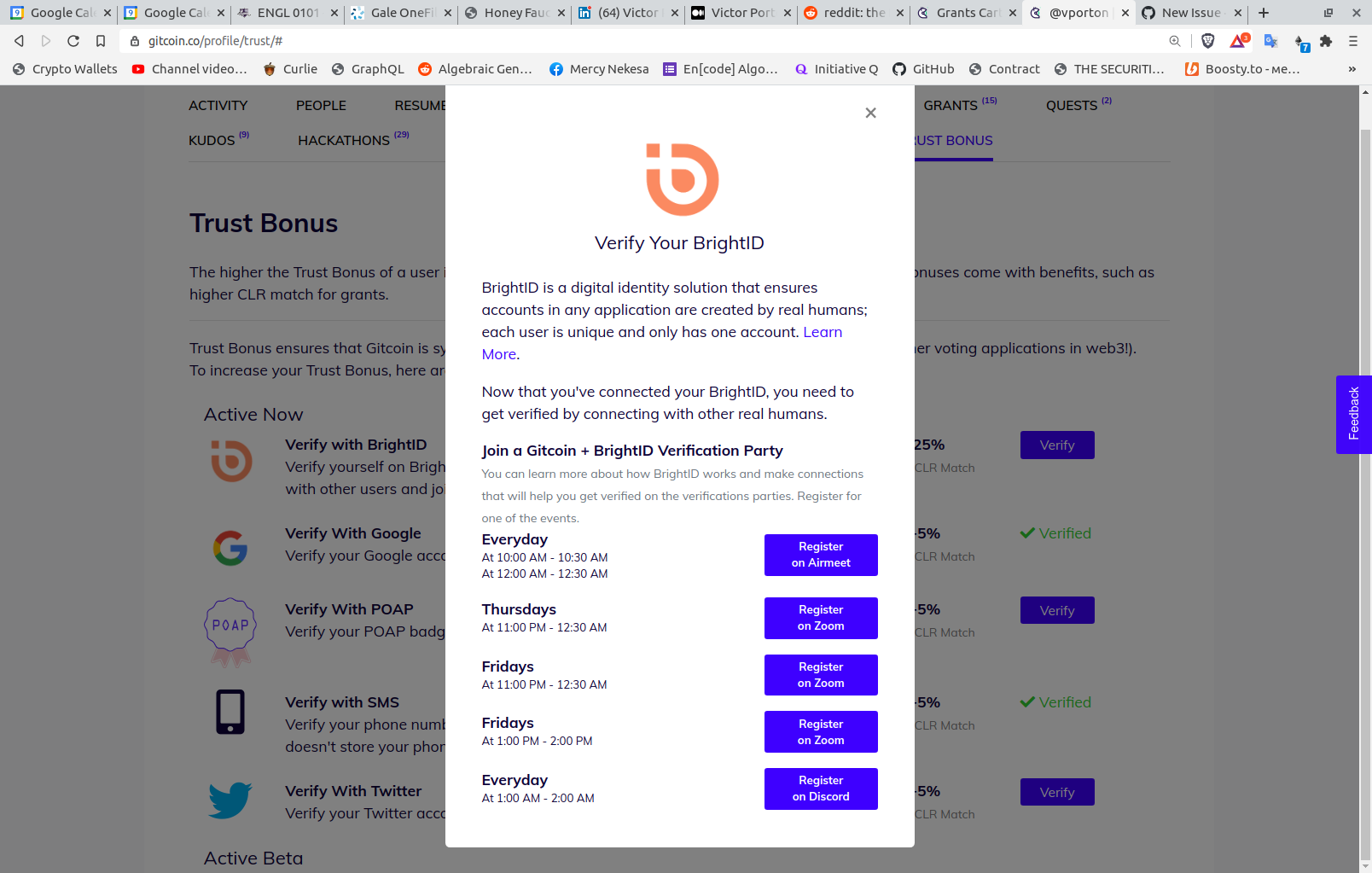Close the Grants Cart browser tab
The width and height of the screenshot is (1372, 873).
pos(1013,13)
